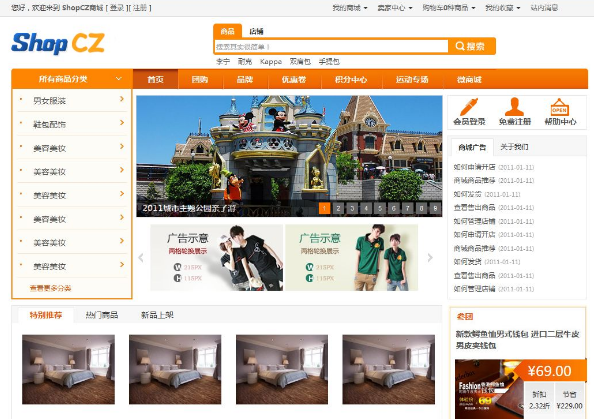The image size is (594, 419).
Task: Click the 注册 link in the welcome text
Action: pyautogui.click(x=140, y=8)
